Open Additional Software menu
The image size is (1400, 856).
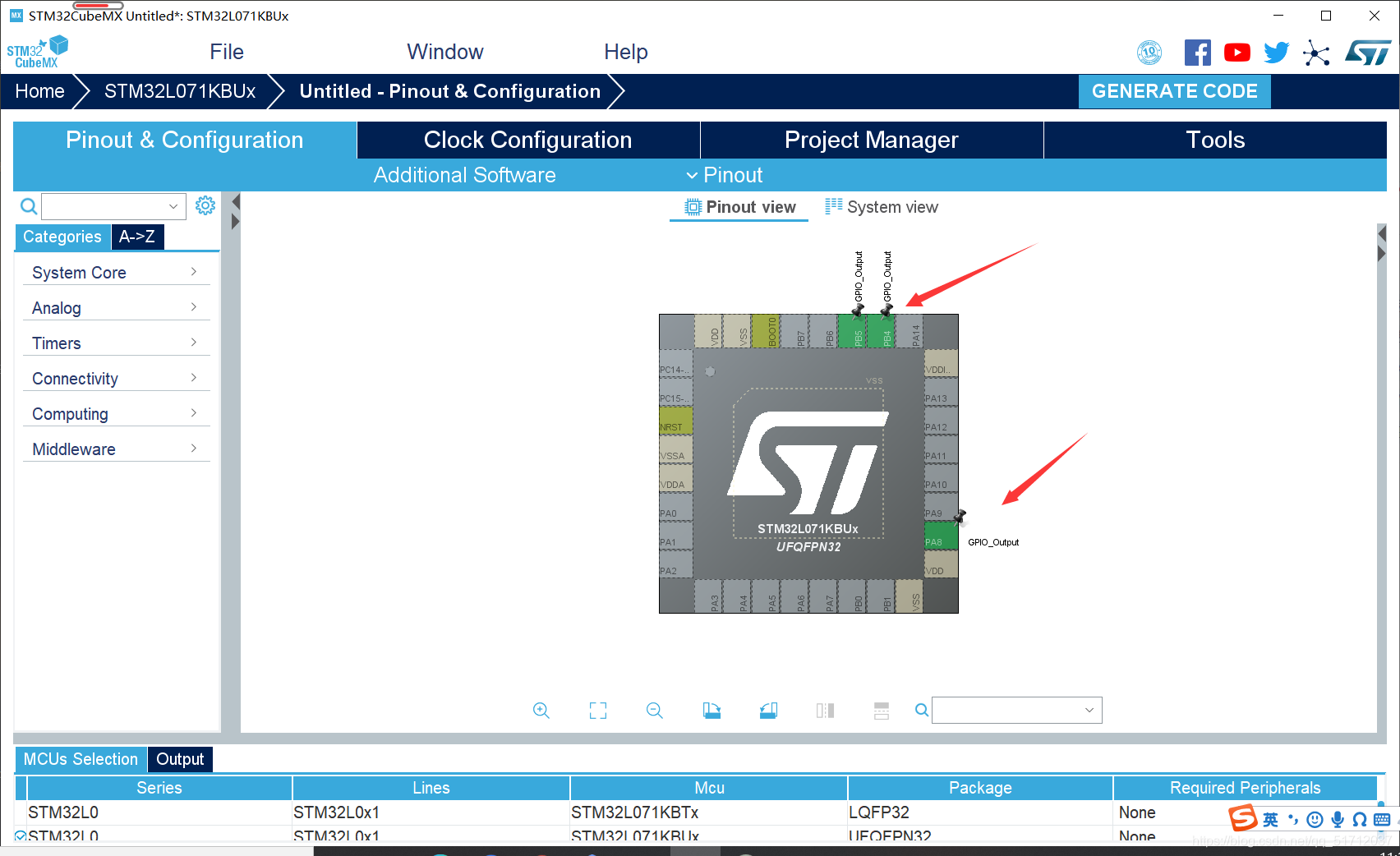465,175
